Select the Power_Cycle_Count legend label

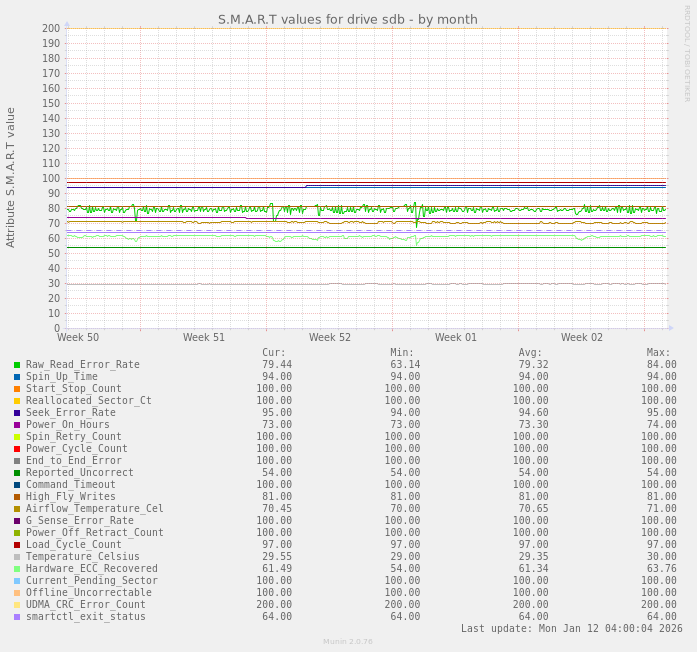[x=76, y=448]
